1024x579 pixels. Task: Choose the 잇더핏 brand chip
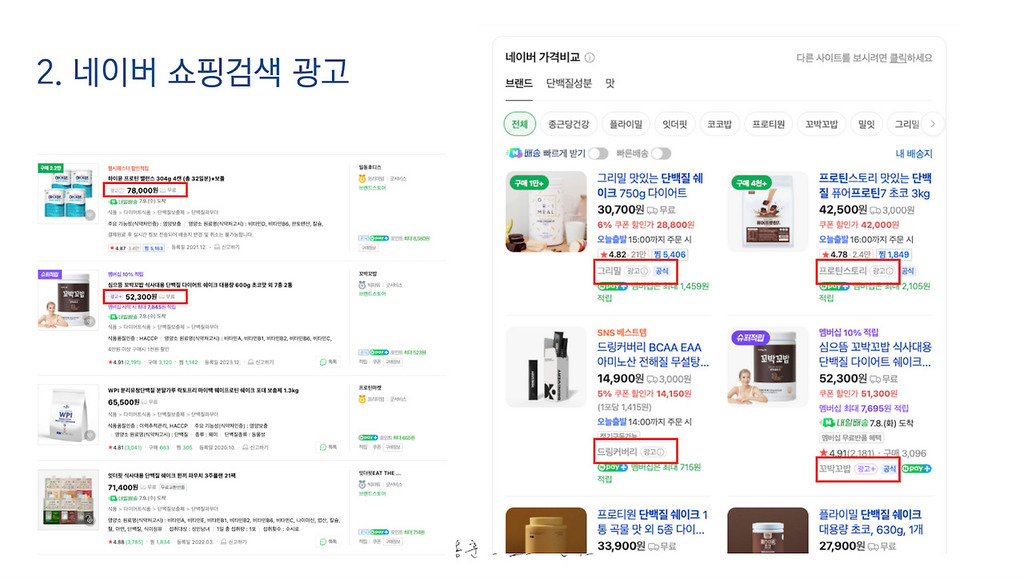[x=675, y=124]
